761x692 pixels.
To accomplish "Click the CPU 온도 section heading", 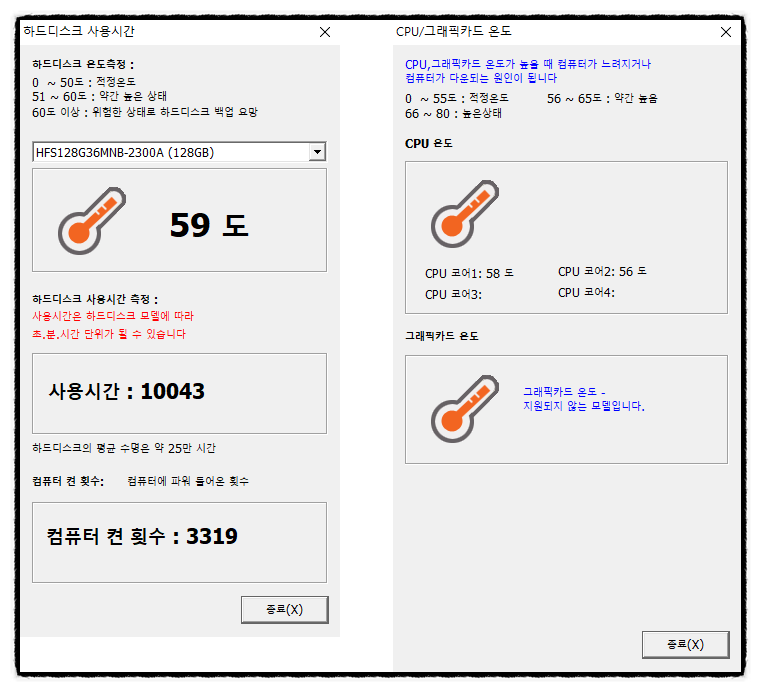I will coord(429,144).
